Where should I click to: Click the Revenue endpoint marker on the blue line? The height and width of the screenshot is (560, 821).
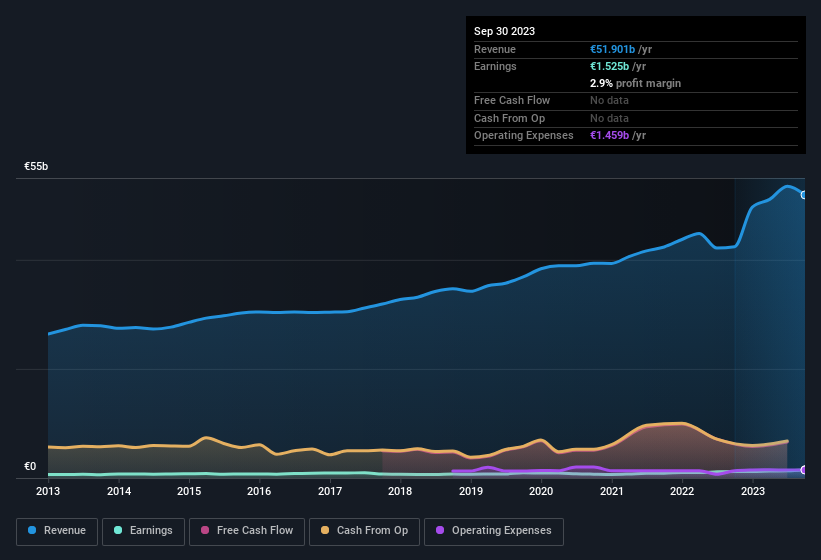tap(804, 195)
